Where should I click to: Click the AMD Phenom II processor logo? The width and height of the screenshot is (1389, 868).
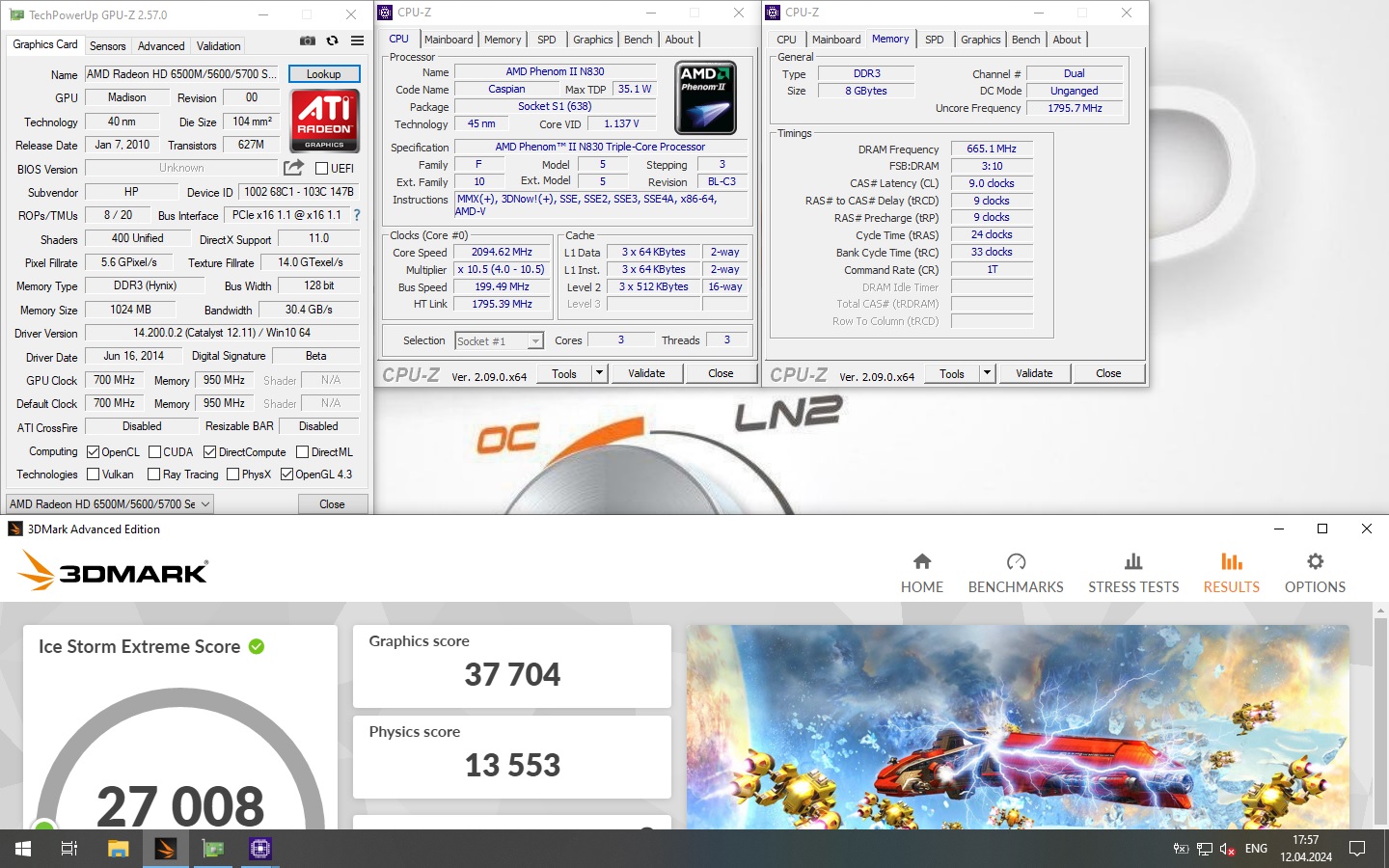[705, 97]
